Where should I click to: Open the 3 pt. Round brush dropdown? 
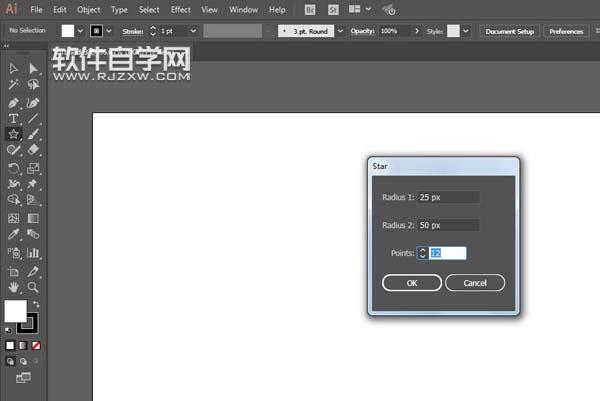340,31
